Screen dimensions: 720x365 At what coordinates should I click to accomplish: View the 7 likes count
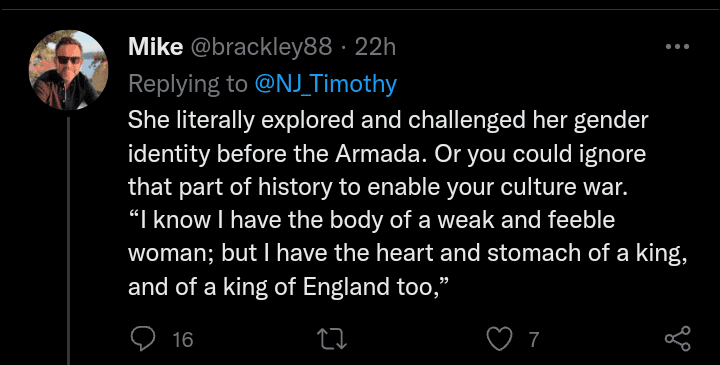(533, 340)
